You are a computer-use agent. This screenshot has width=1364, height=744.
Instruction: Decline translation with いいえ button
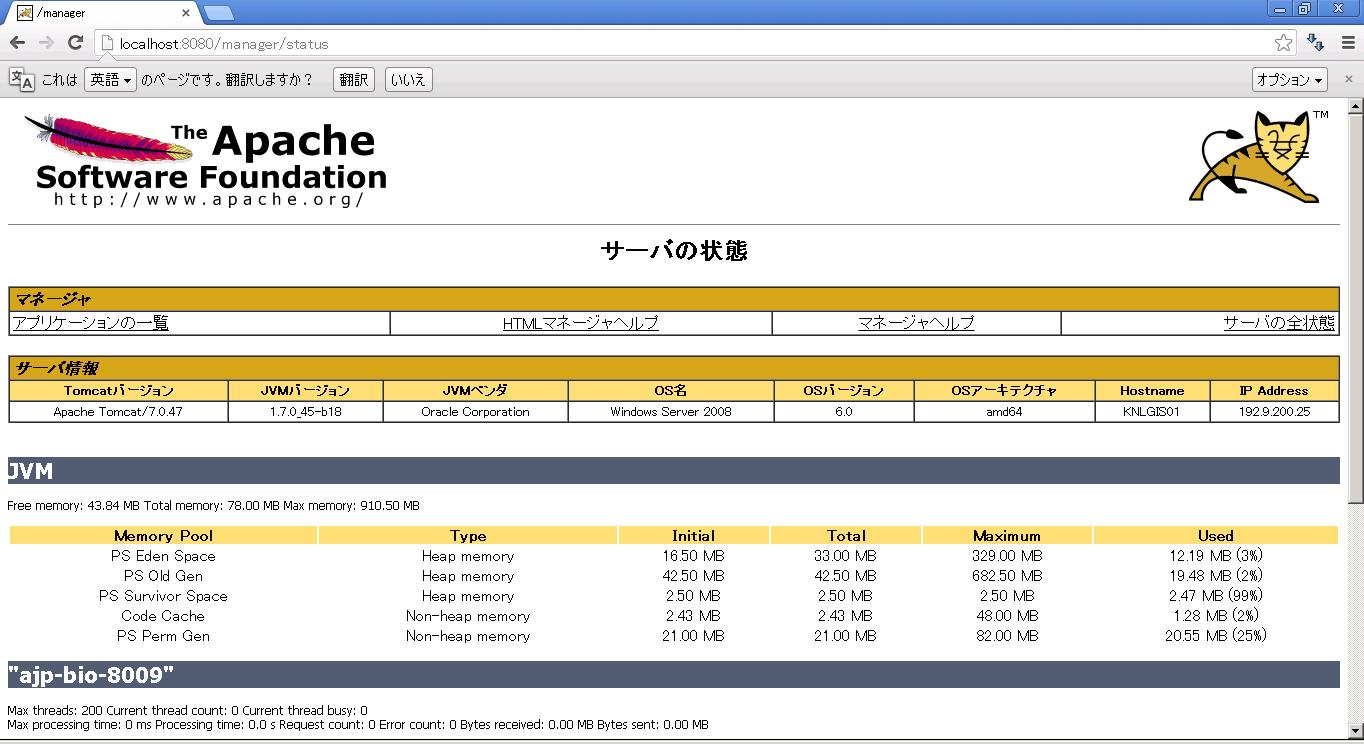pos(408,80)
